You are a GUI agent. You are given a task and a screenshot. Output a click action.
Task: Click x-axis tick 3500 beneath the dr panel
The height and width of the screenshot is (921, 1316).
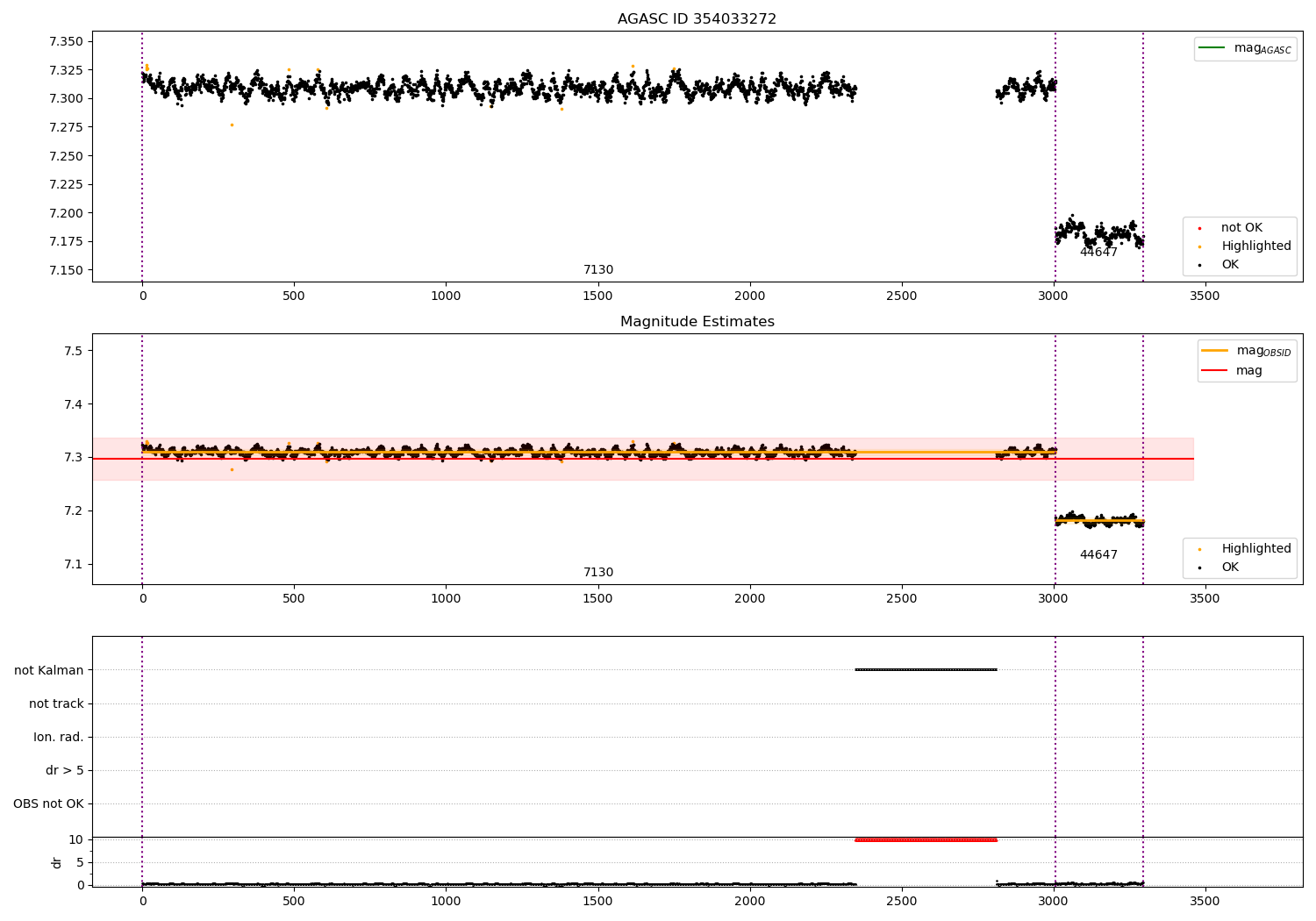(x=1205, y=901)
